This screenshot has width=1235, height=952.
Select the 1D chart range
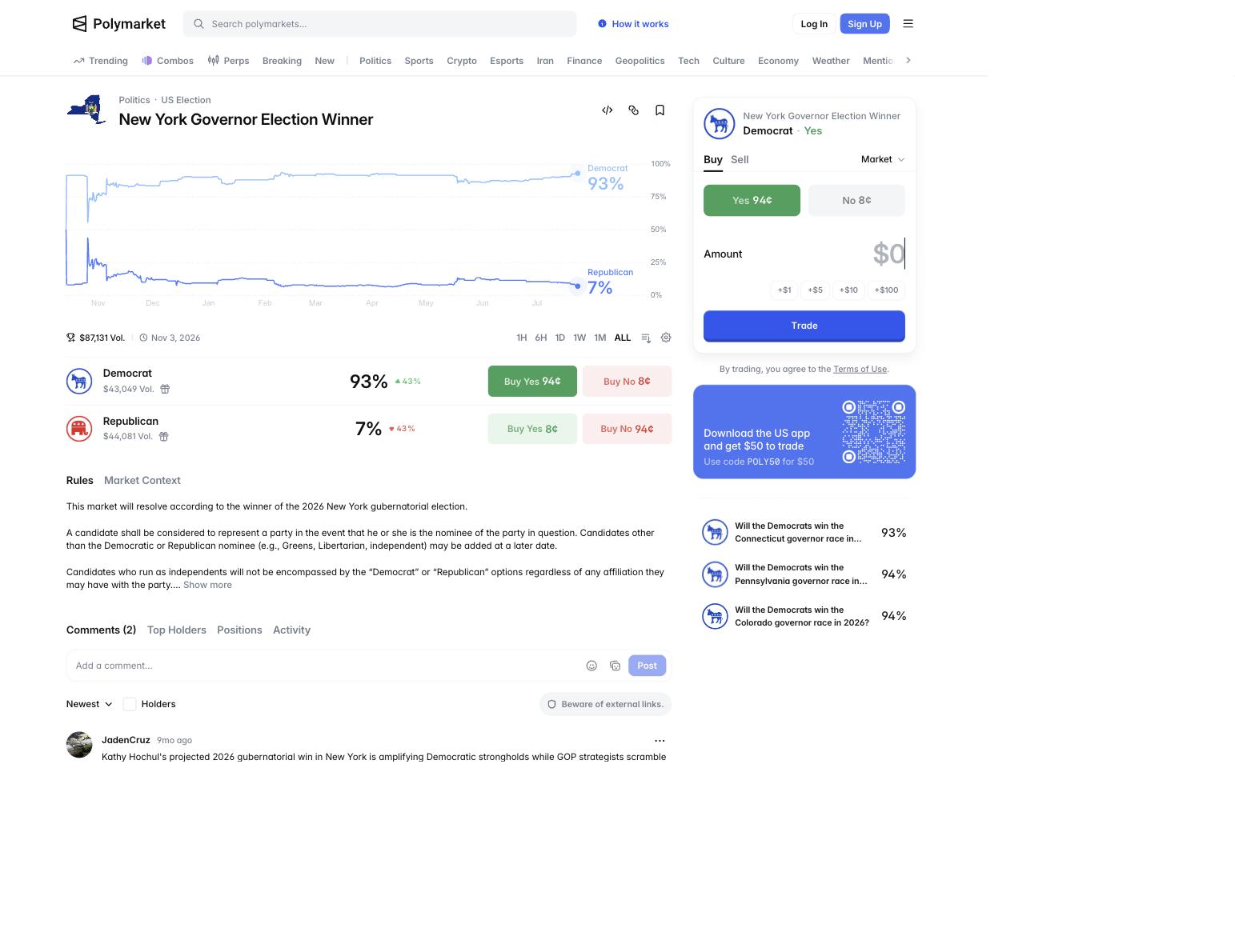coord(560,338)
